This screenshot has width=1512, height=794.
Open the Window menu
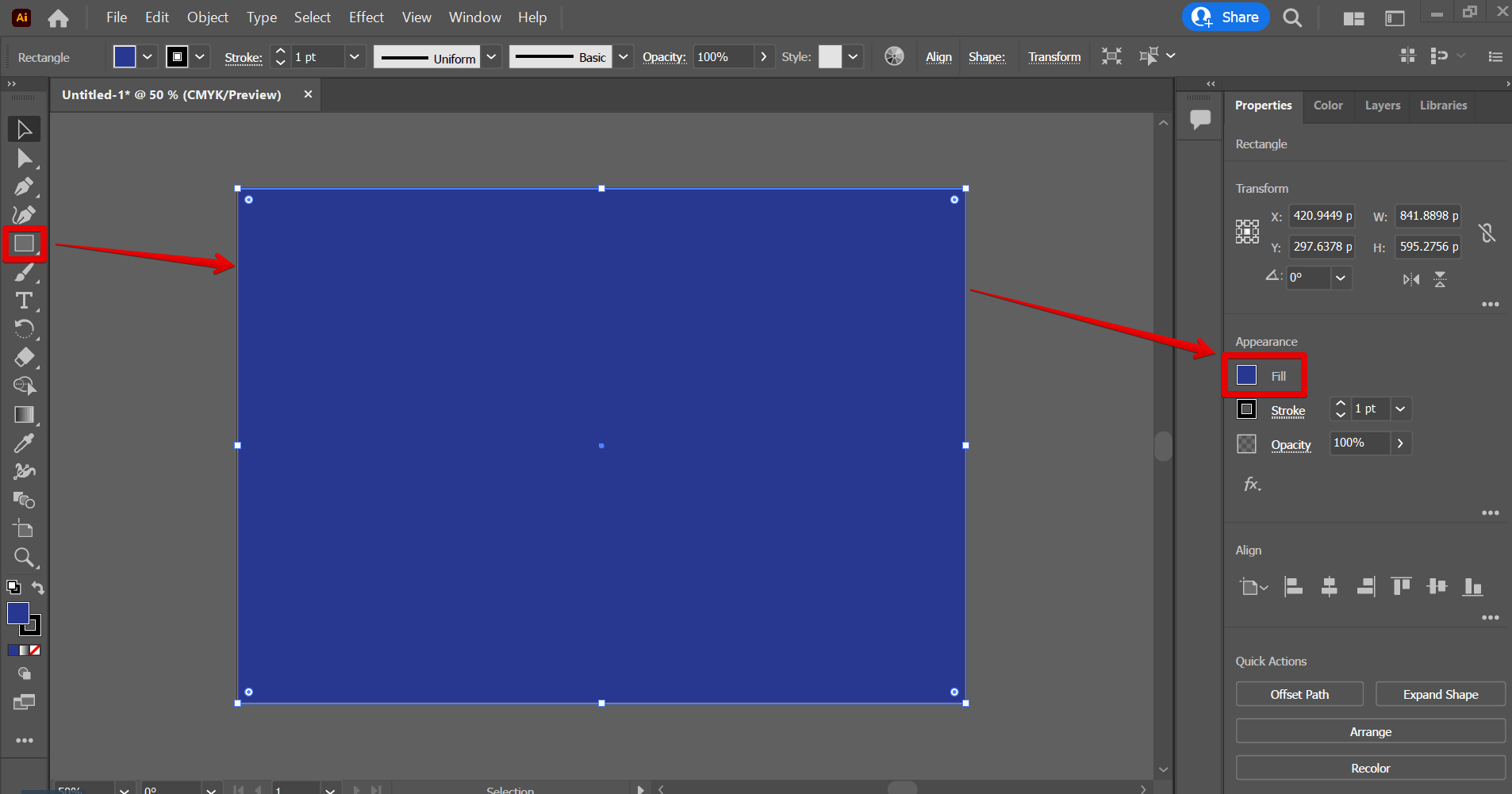pos(474,17)
